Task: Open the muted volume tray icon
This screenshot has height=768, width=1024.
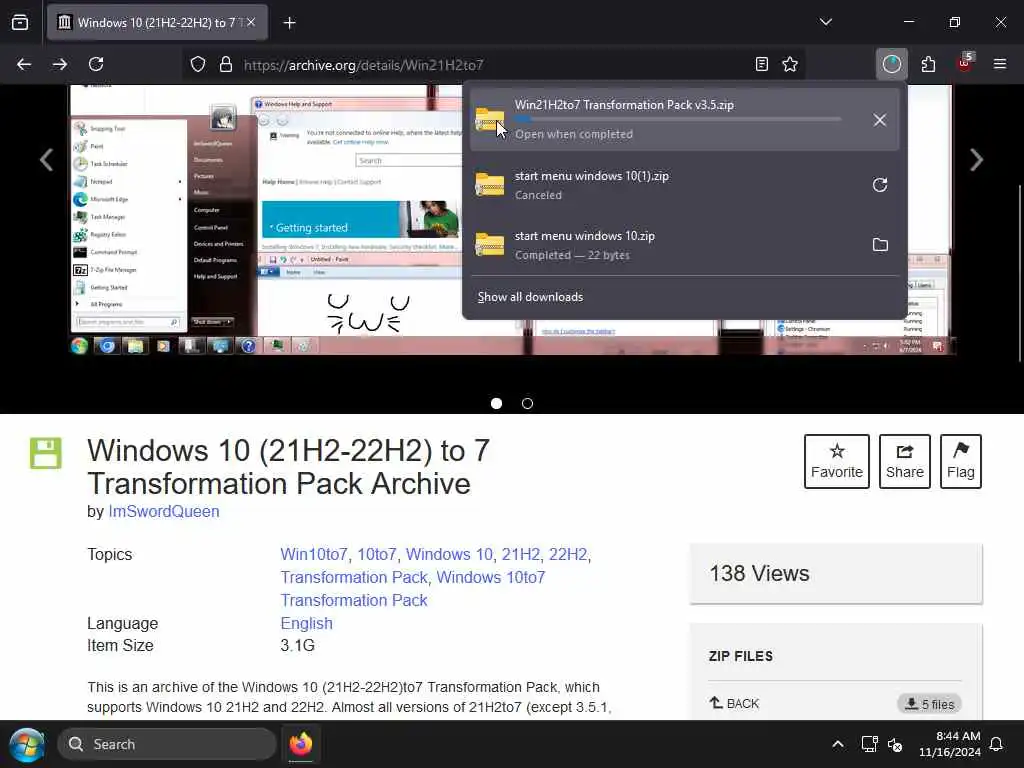Action: (895, 744)
